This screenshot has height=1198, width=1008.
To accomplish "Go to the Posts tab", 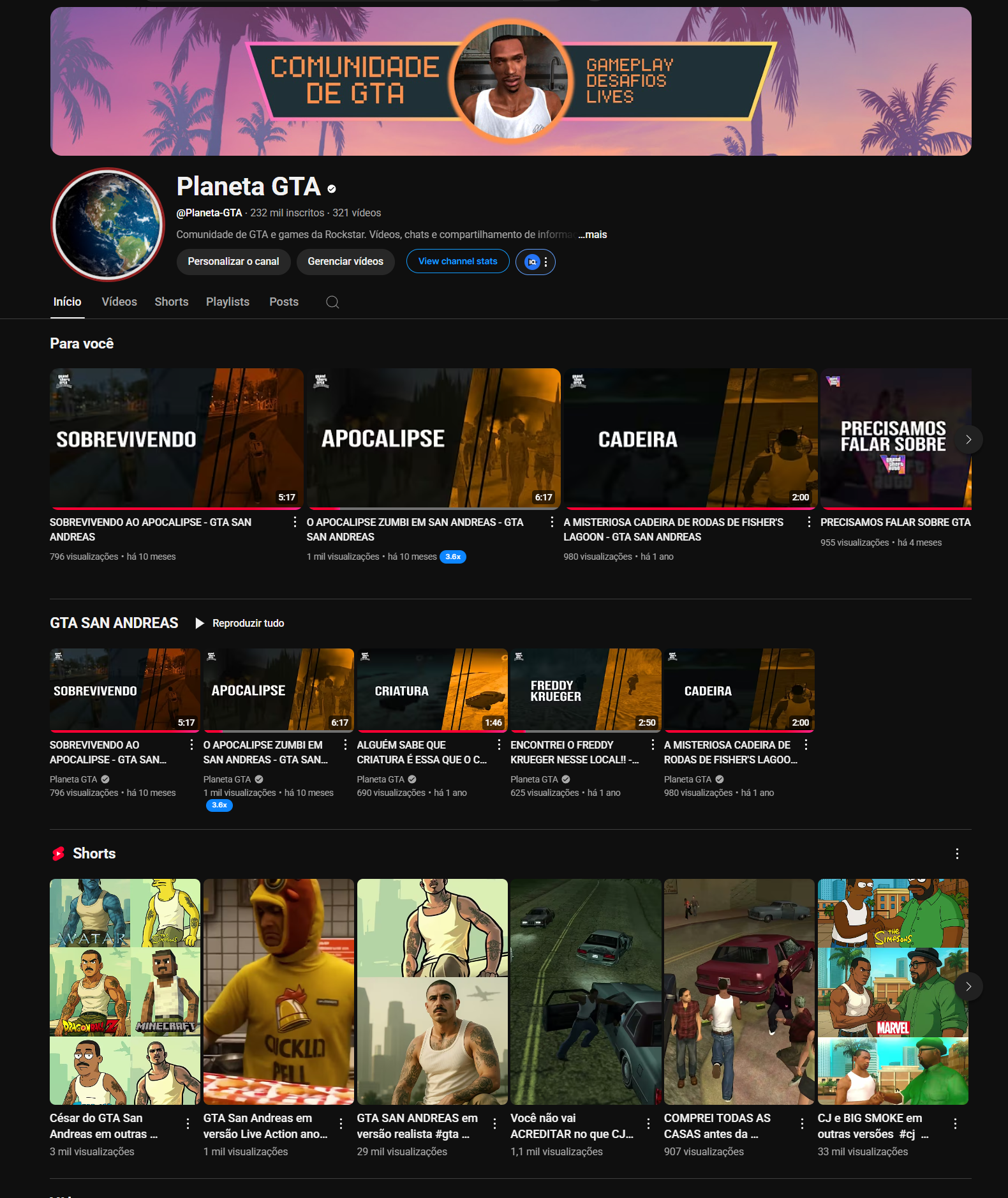I will pyautogui.click(x=284, y=302).
